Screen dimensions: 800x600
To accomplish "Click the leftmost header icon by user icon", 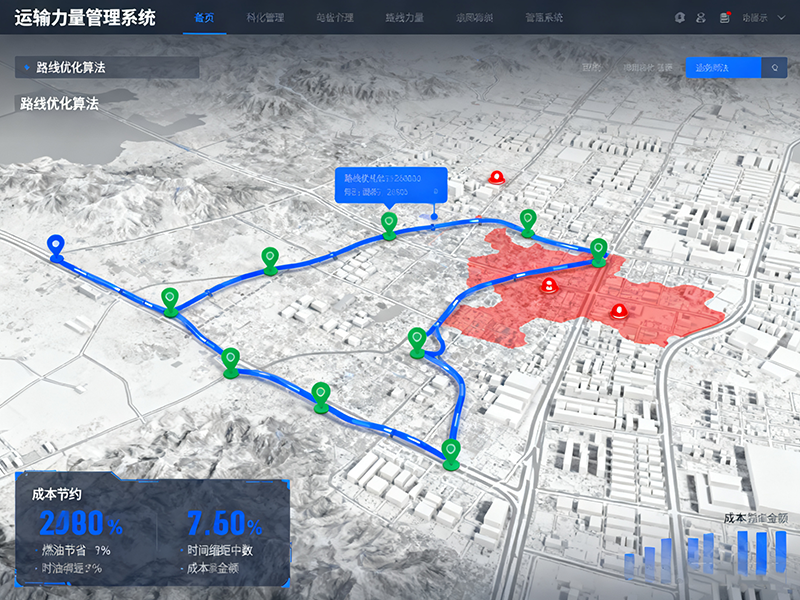I will coord(679,18).
